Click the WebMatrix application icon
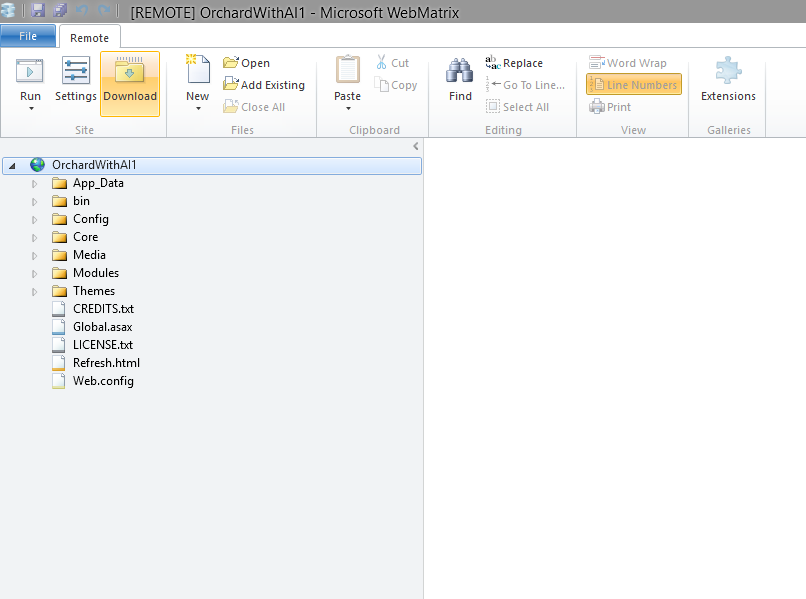Viewport: 806px width, 599px height. tap(8, 10)
